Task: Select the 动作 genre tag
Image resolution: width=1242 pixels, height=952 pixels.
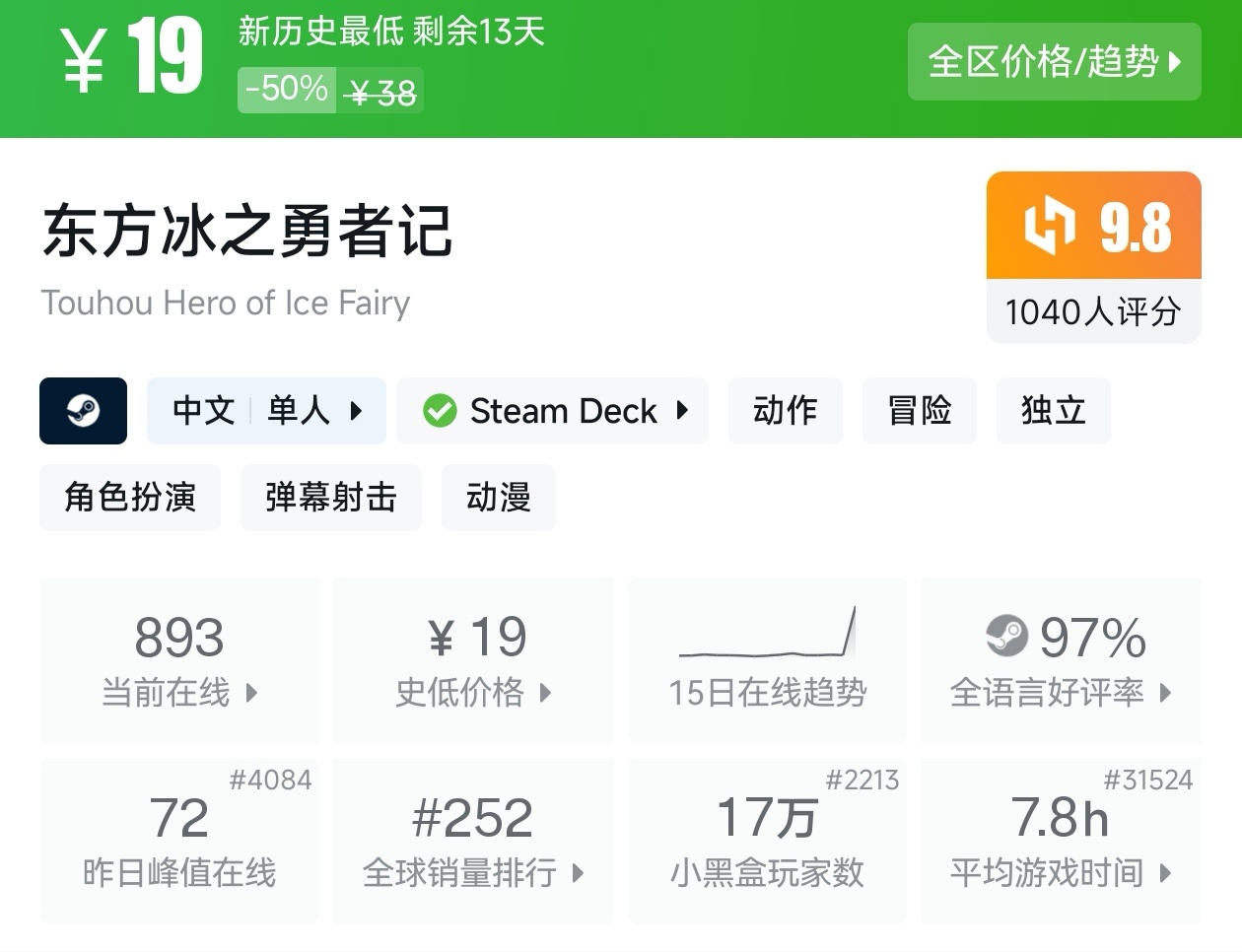Action: tap(785, 411)
